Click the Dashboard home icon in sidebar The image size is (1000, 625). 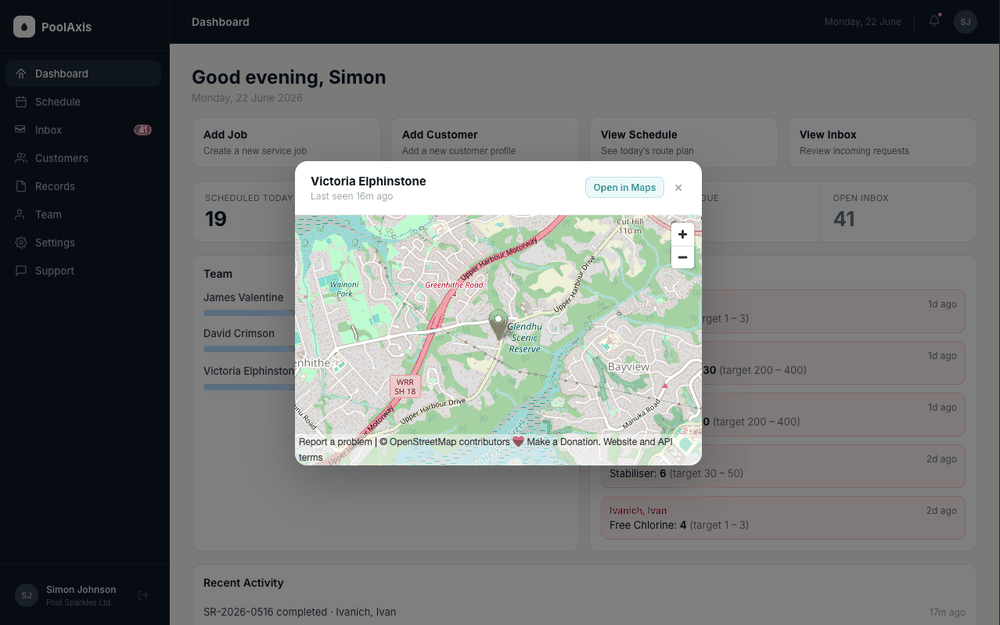click(21, 73)
